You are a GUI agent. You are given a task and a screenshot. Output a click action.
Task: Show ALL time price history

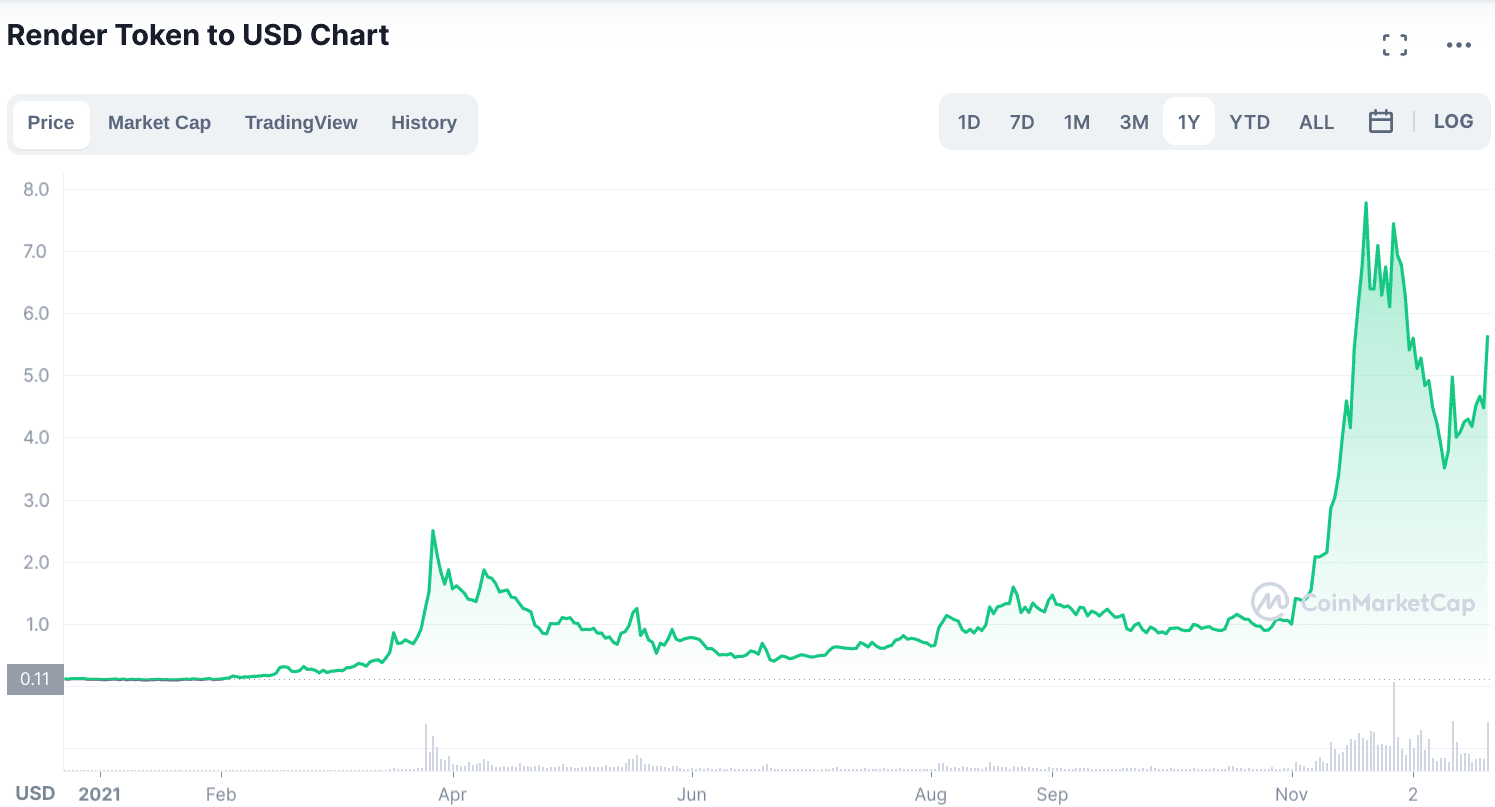point(1316,122)
